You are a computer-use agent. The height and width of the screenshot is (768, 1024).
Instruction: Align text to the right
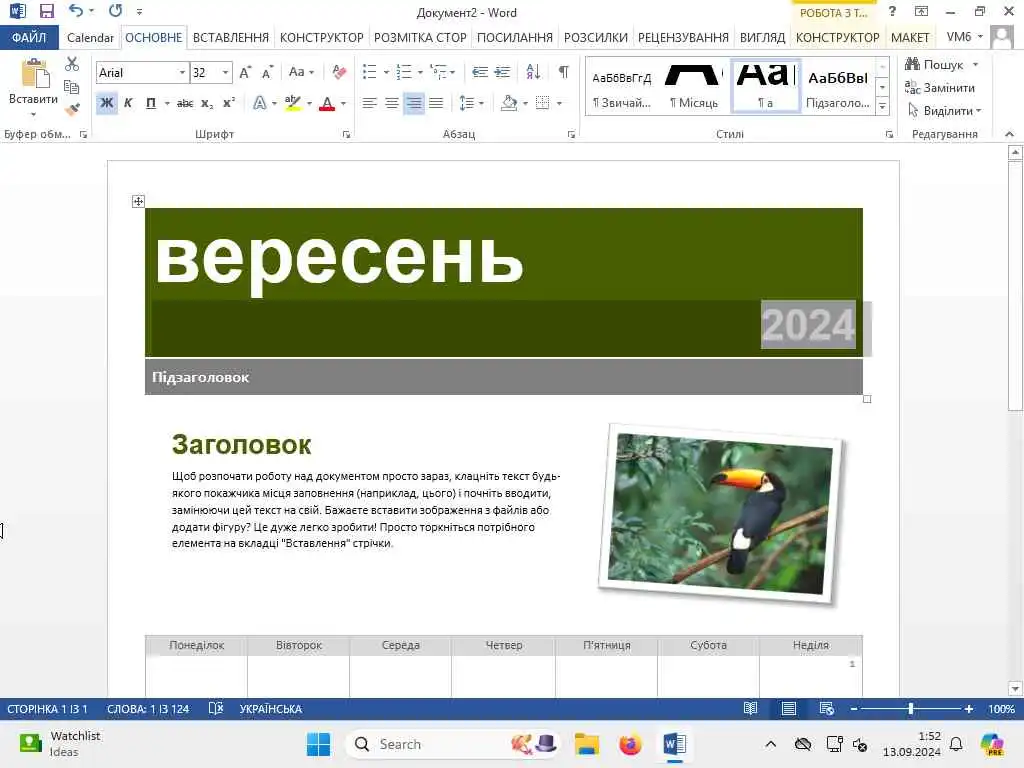tap(414, 103)
